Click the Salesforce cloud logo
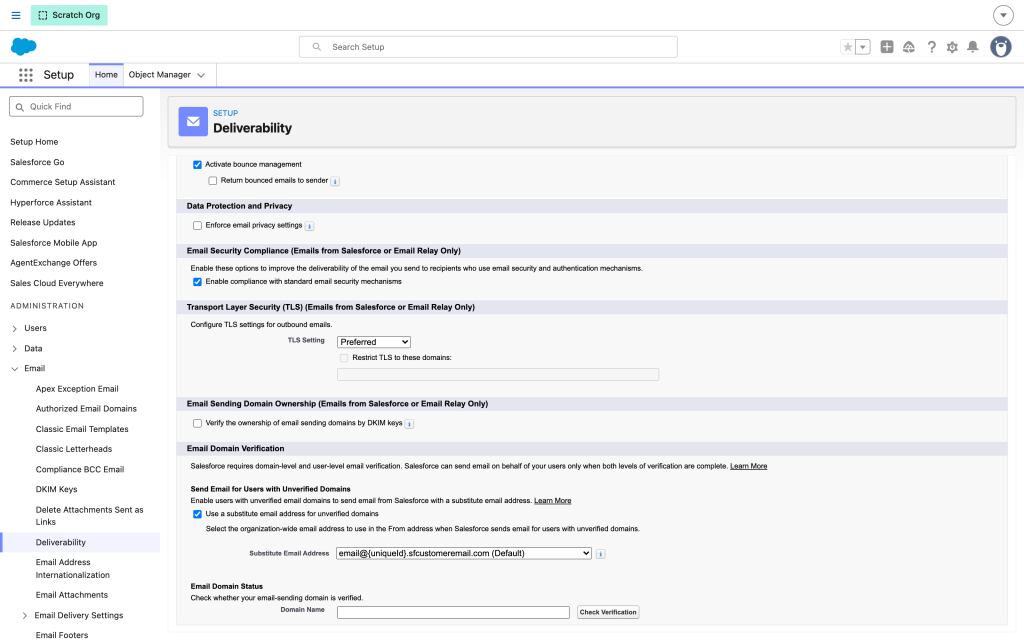 (x=24, y=46)
